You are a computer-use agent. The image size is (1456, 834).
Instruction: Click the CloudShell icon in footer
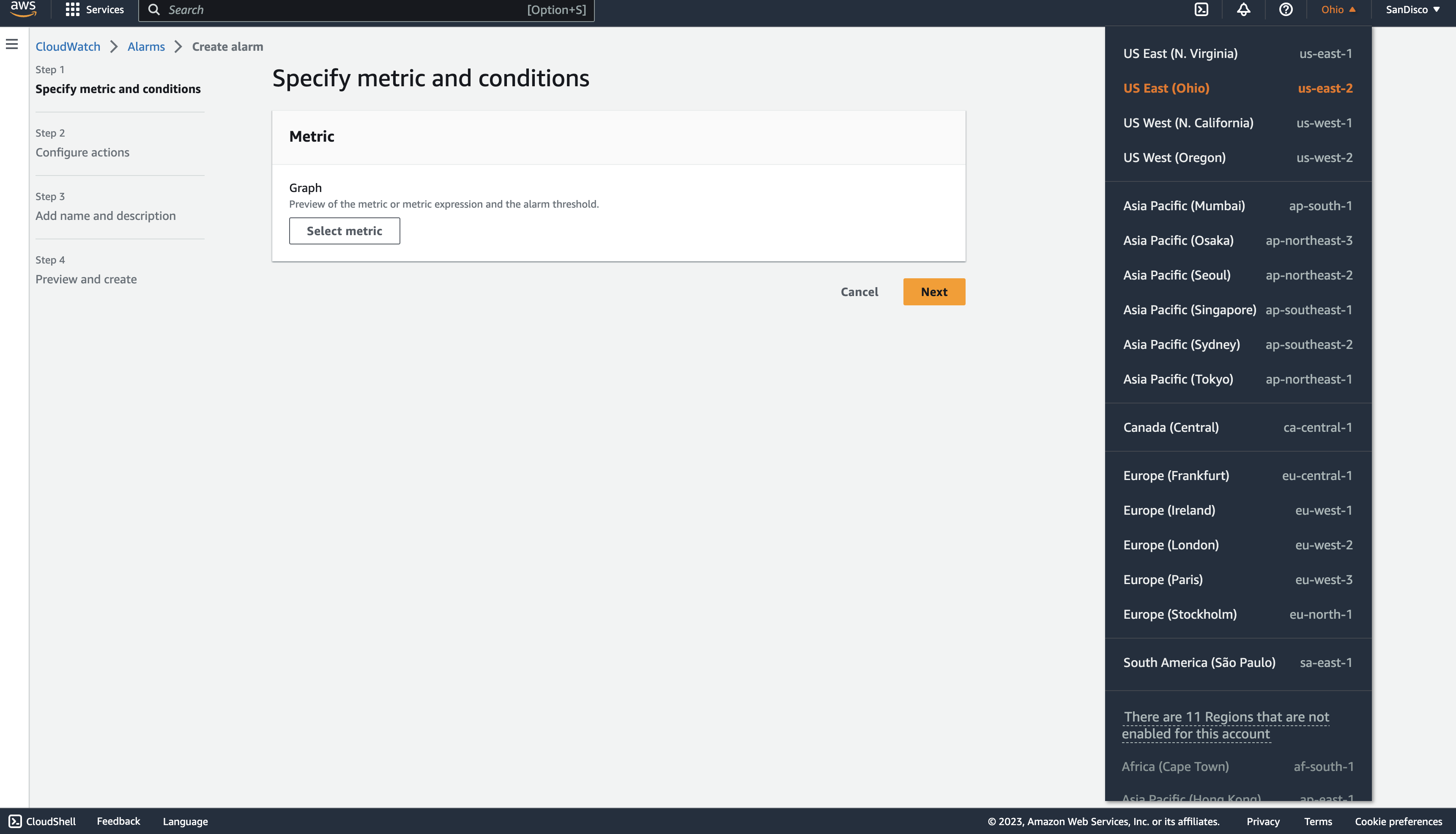click(16, 821)
